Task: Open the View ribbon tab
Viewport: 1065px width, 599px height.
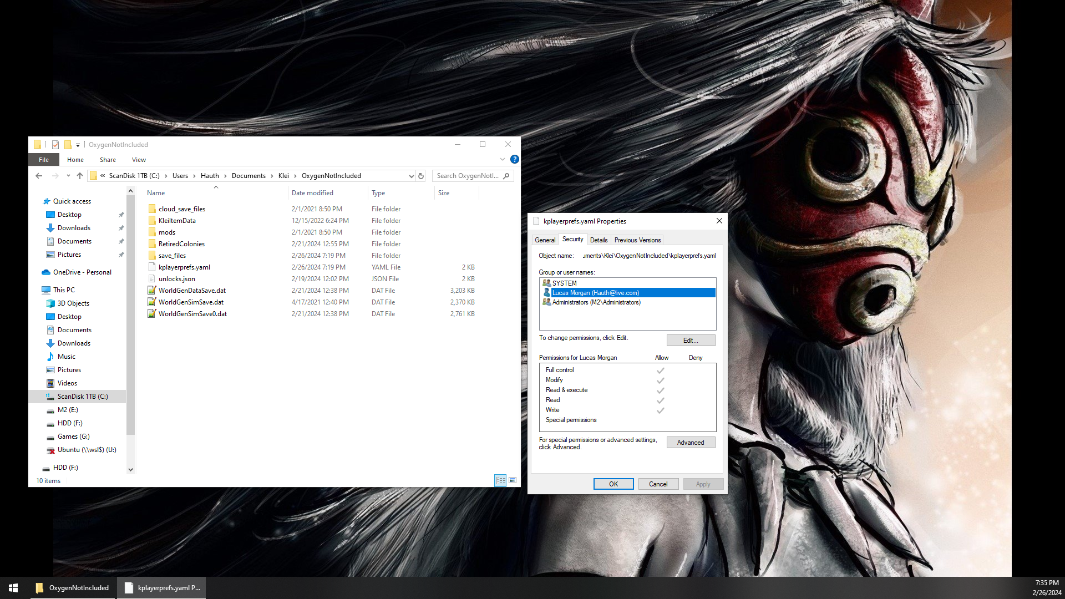Action: (x=139, y=159)
